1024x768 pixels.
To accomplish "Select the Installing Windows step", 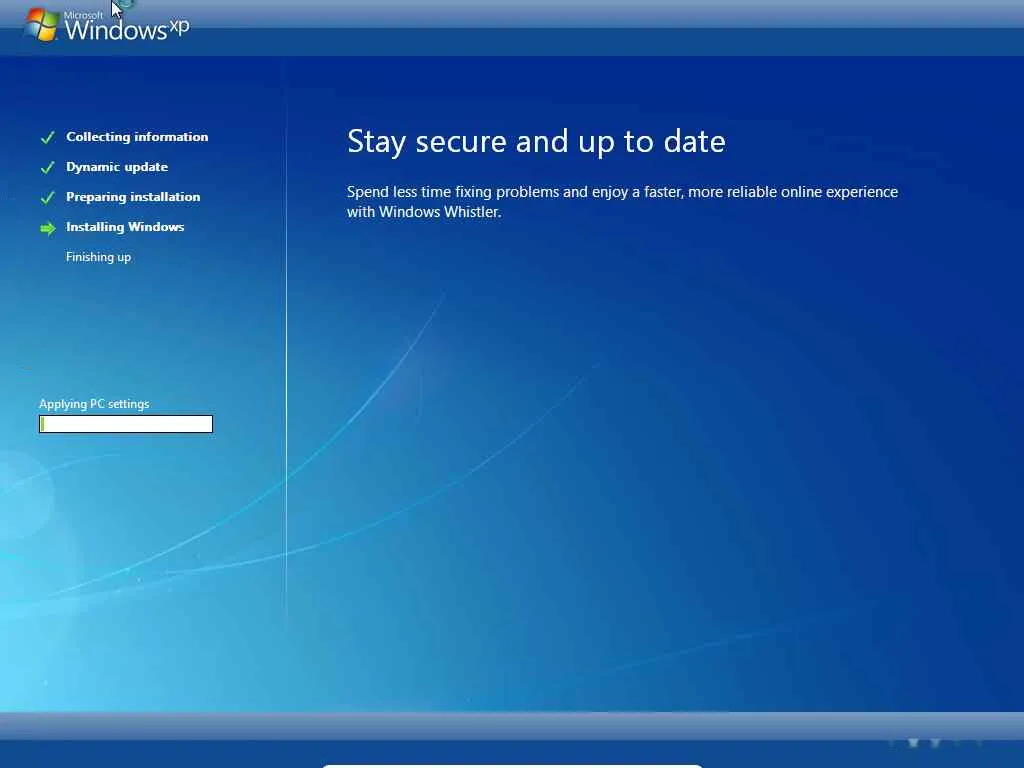I will [x=125, y=227].
